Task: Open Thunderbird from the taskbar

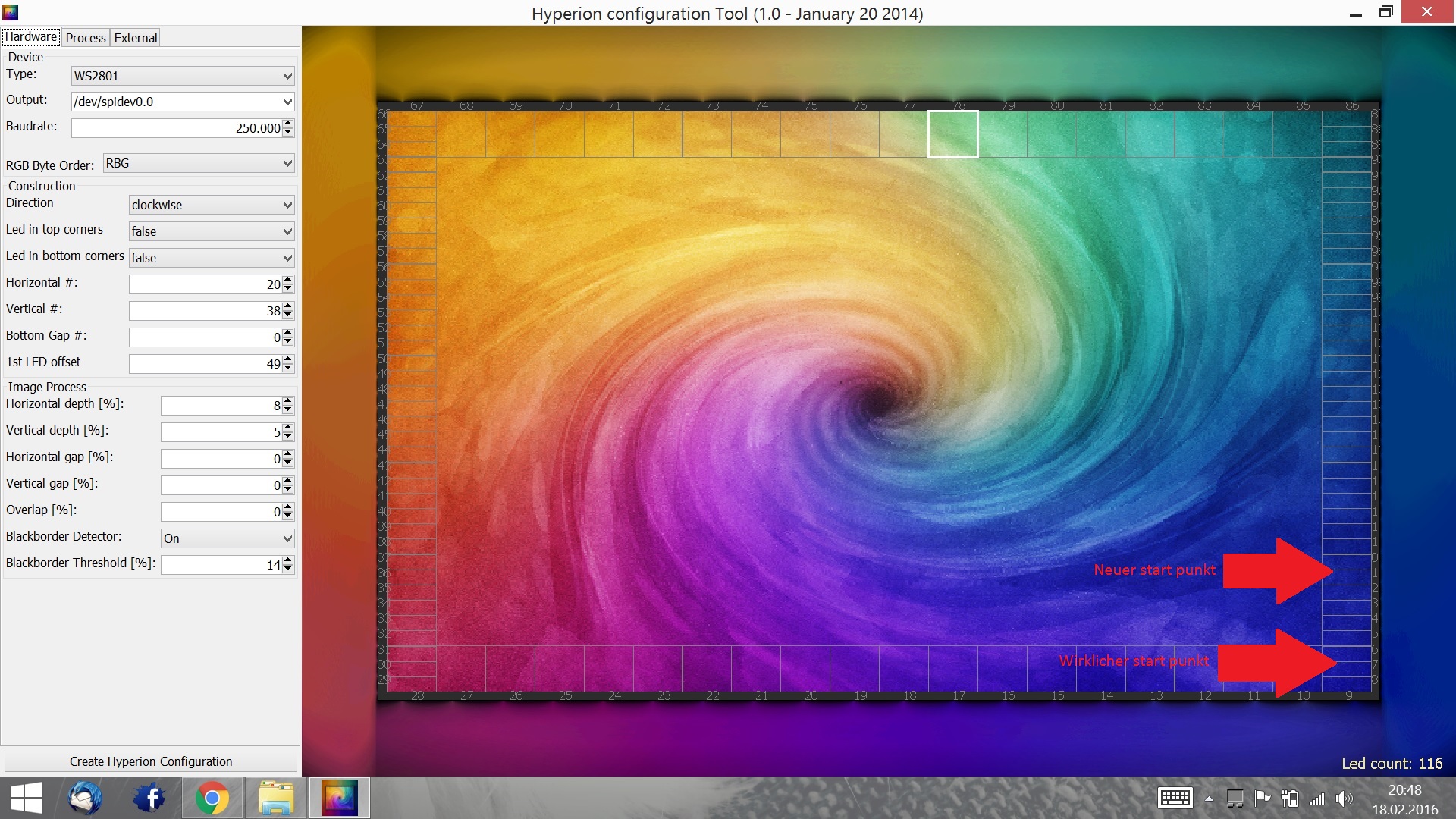Action: pos(84,798)
